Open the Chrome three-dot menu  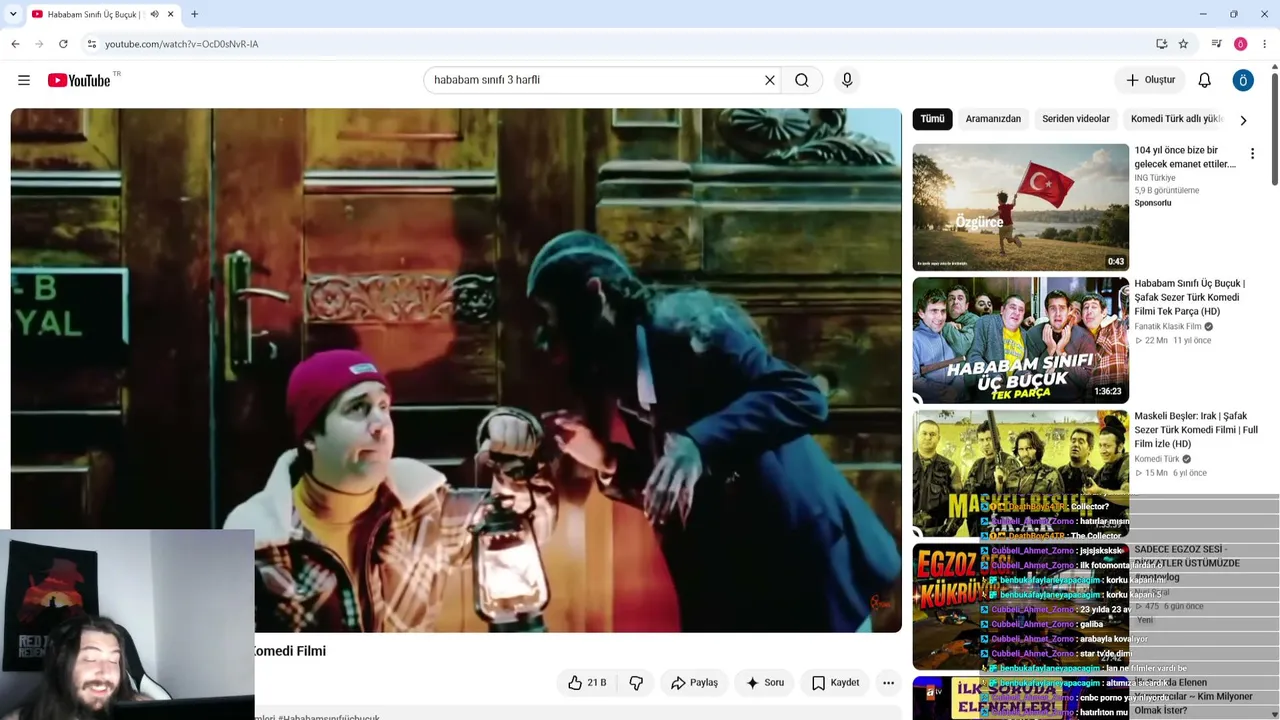coord(1264,44)
